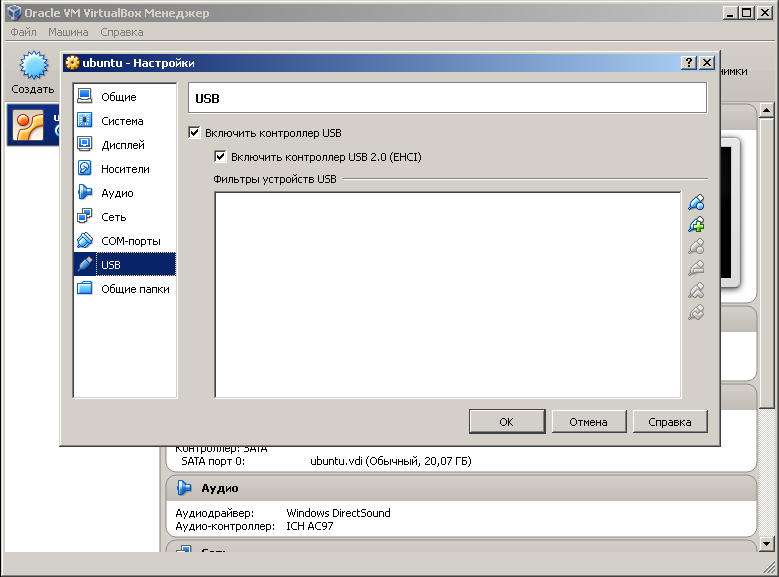Viewport: 779px width, 577px height.
Task: Click the disabled move filter up icon
Action: 696,290
